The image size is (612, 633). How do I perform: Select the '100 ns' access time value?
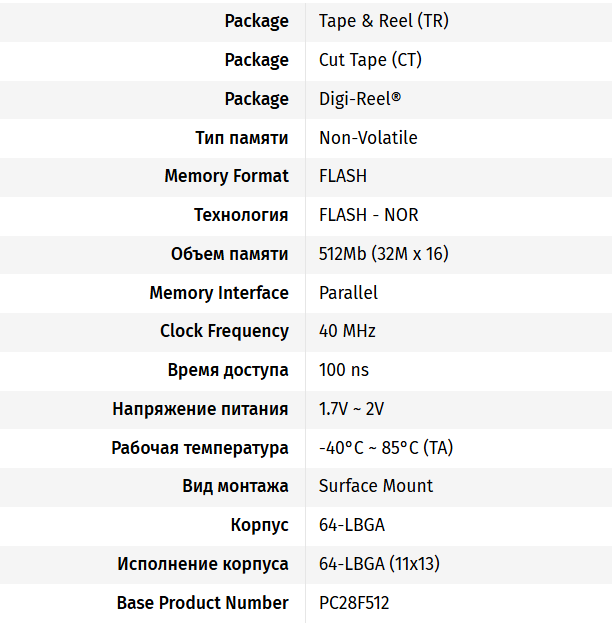pos(344,370)
